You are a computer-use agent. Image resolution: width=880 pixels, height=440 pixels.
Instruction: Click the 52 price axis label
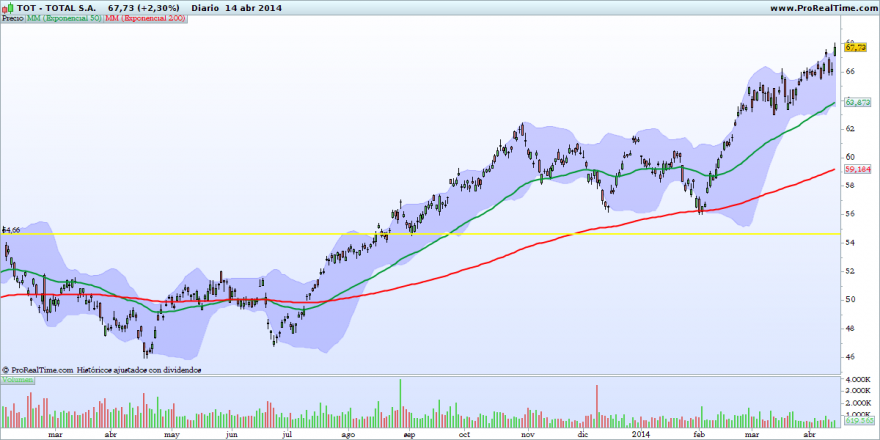(850, 271)
